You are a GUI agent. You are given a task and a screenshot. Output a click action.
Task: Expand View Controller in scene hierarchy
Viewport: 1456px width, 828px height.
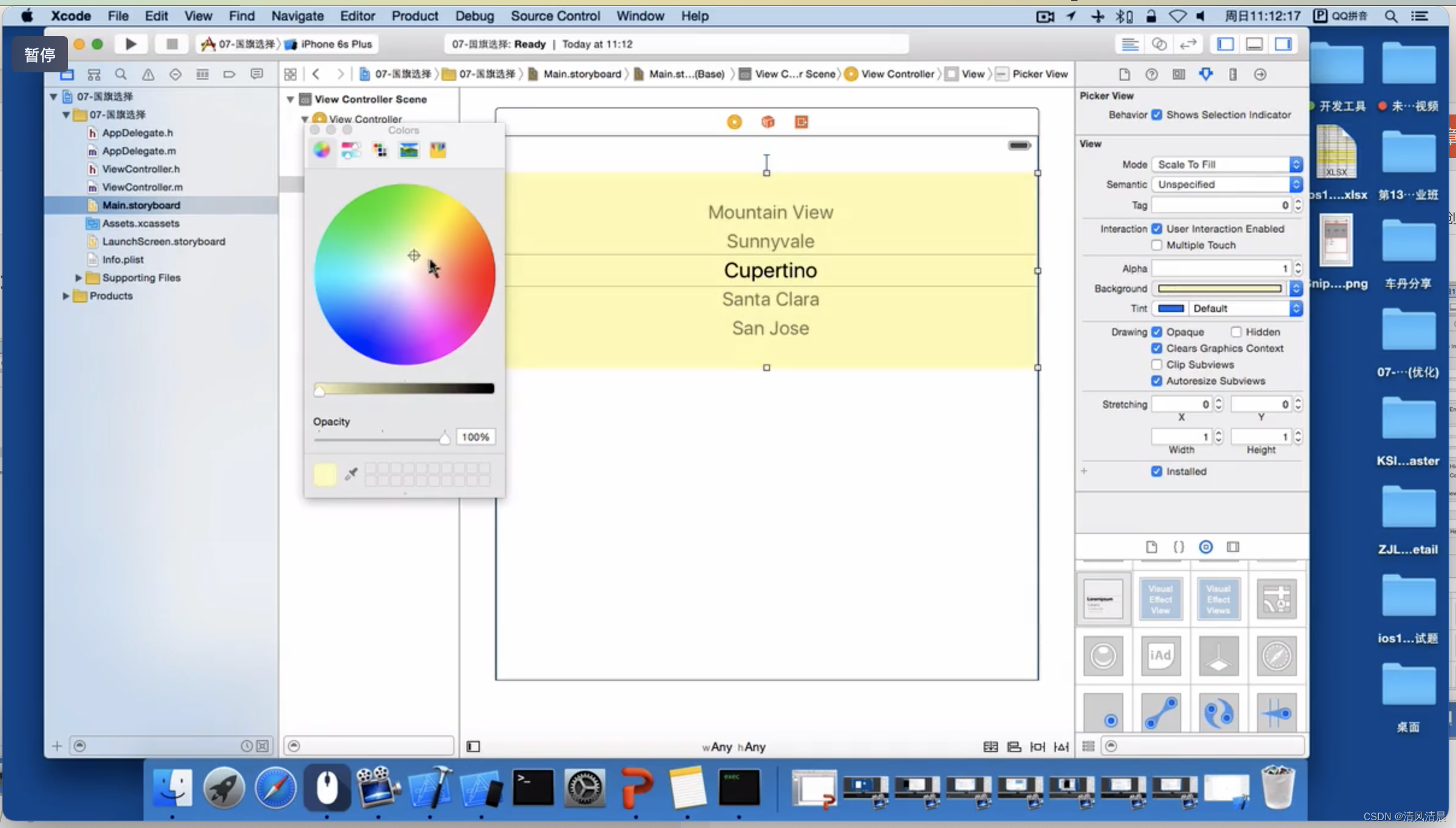[305, 118]
